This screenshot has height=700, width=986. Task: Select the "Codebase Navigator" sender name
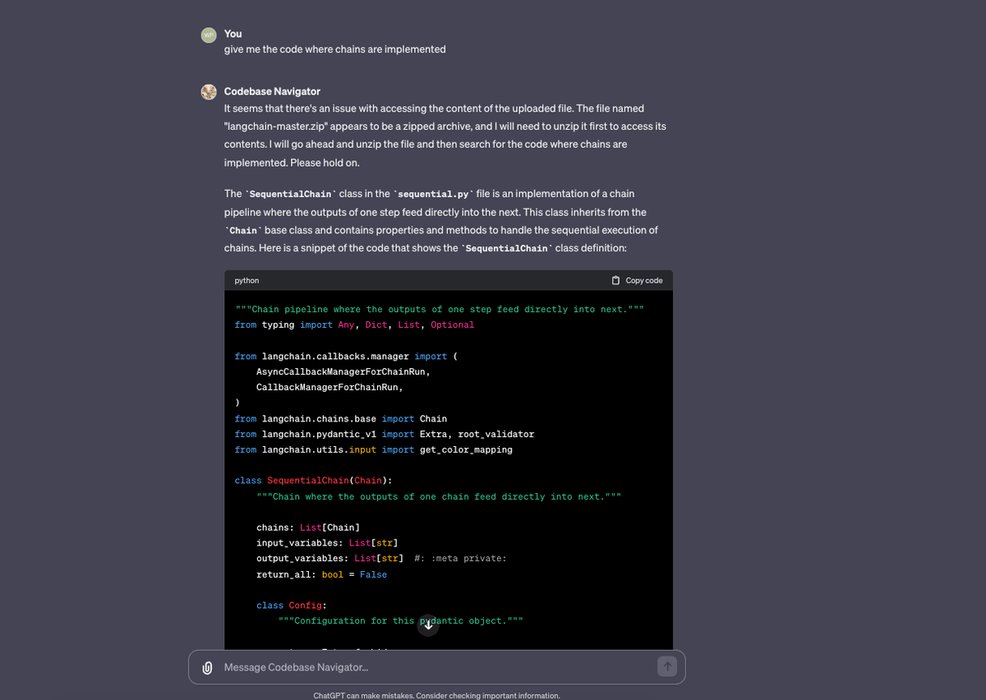click(x=272, y=91)
